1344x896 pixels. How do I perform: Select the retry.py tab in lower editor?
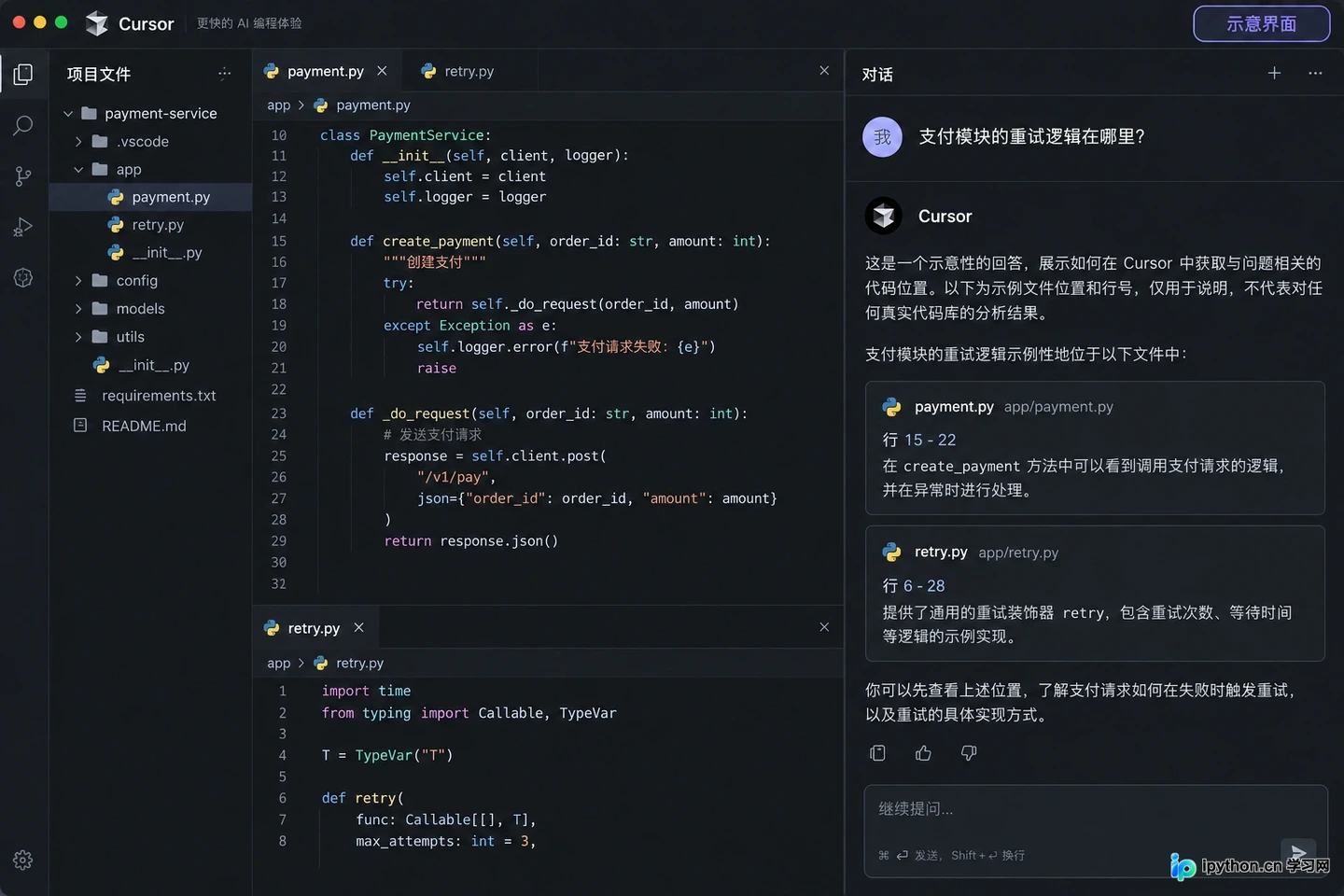314,628
